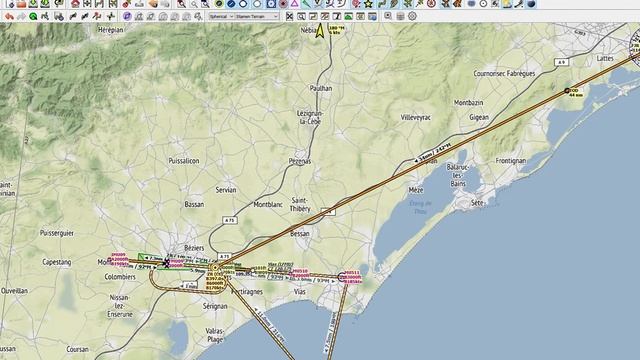The height and width of the screenshot is (360, 640).
Task: Click the Pézenas town label
Action: tap(300, 161)
